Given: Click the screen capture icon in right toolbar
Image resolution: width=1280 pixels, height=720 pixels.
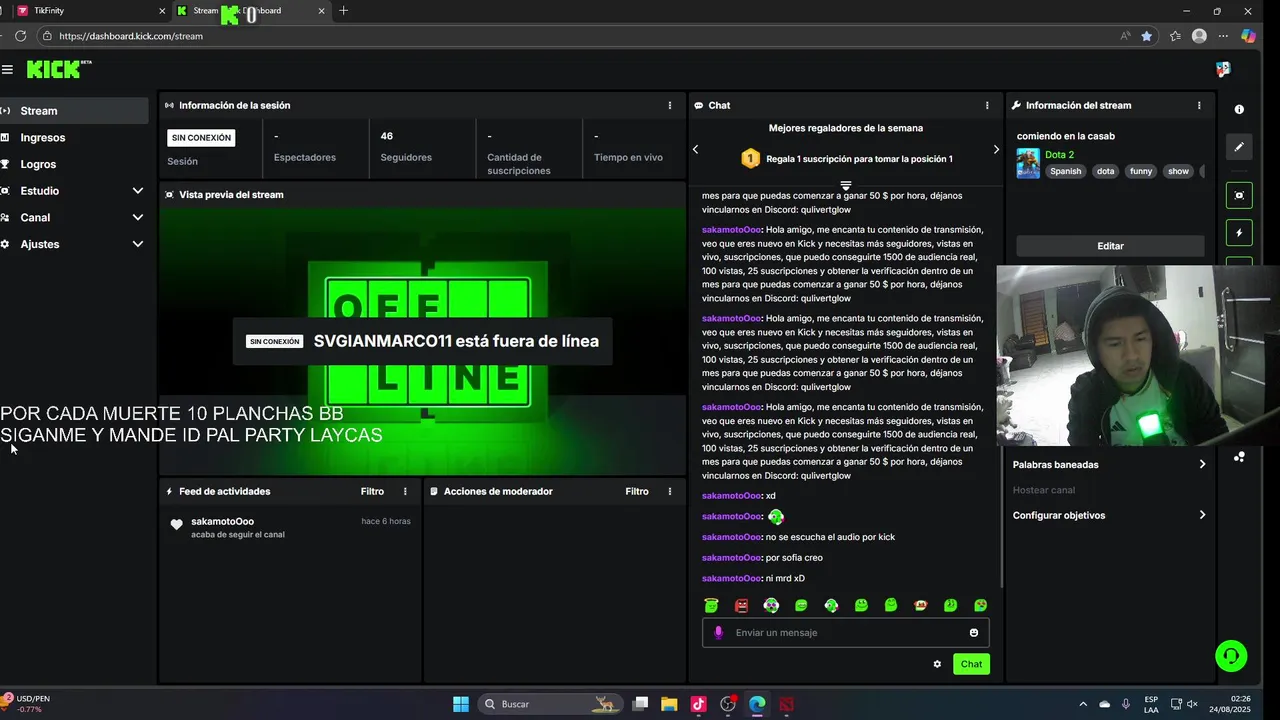Looking at the screenshot, I should coord(1239,195).
